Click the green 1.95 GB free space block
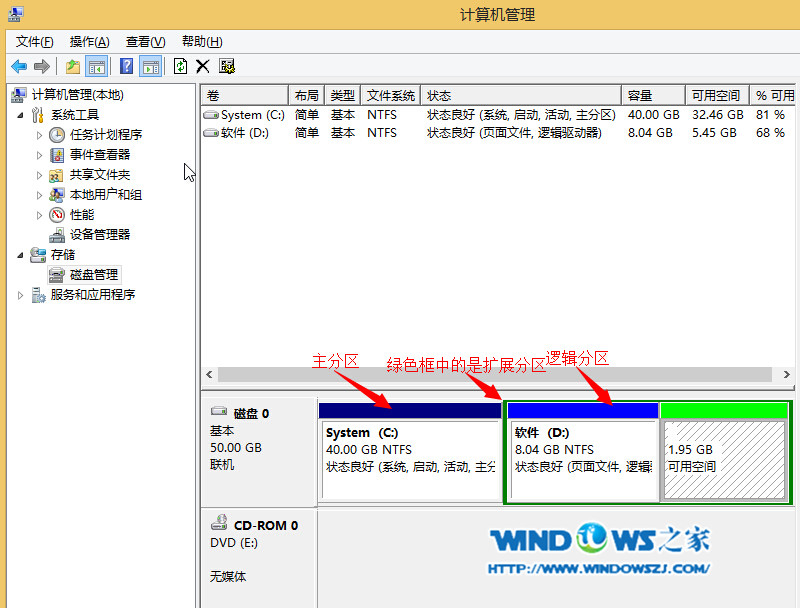Viewport: 800px width, 608px height. pyautogui.click(x=724, y=460)
